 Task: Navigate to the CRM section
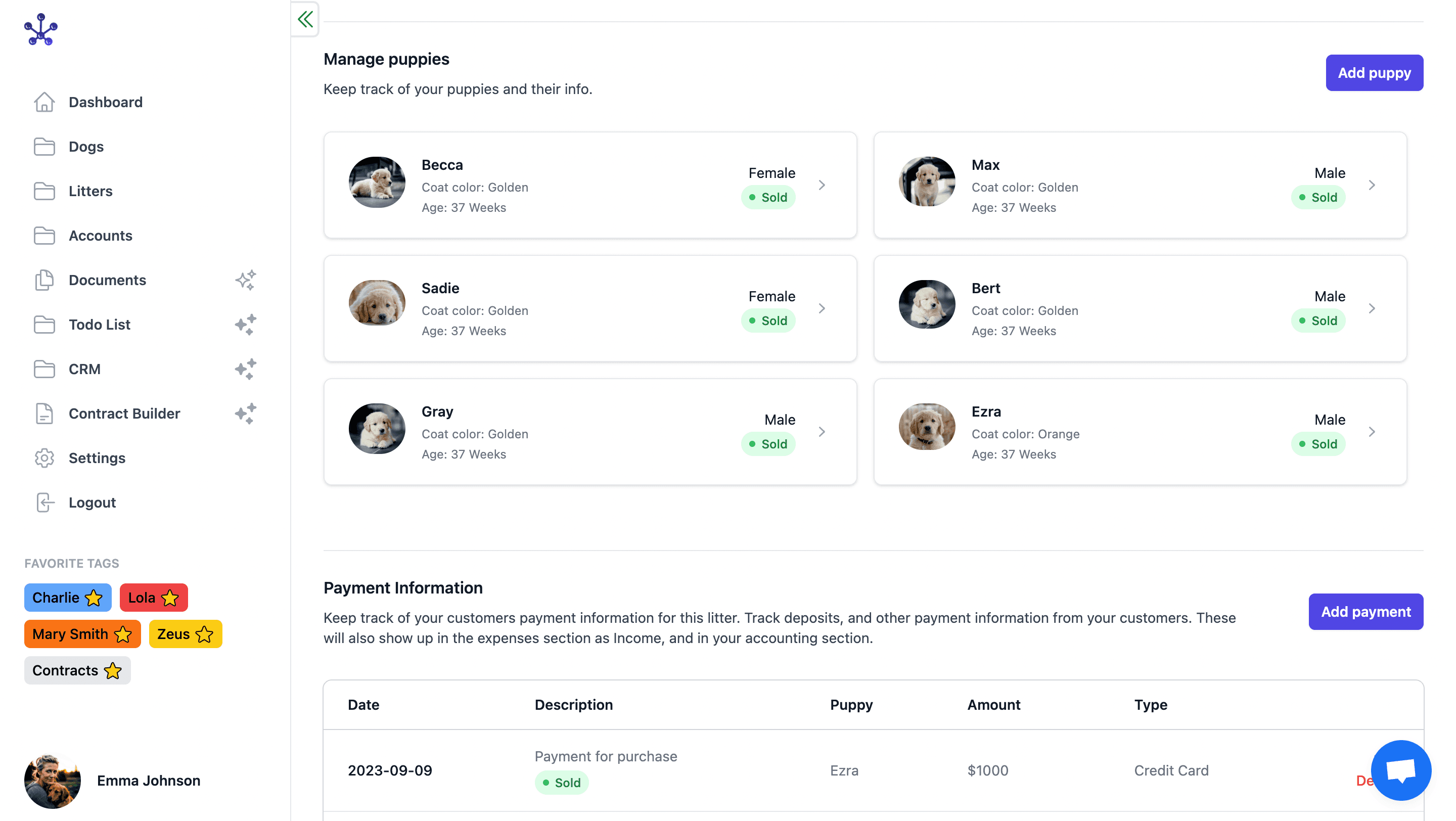tap(85, 369)
